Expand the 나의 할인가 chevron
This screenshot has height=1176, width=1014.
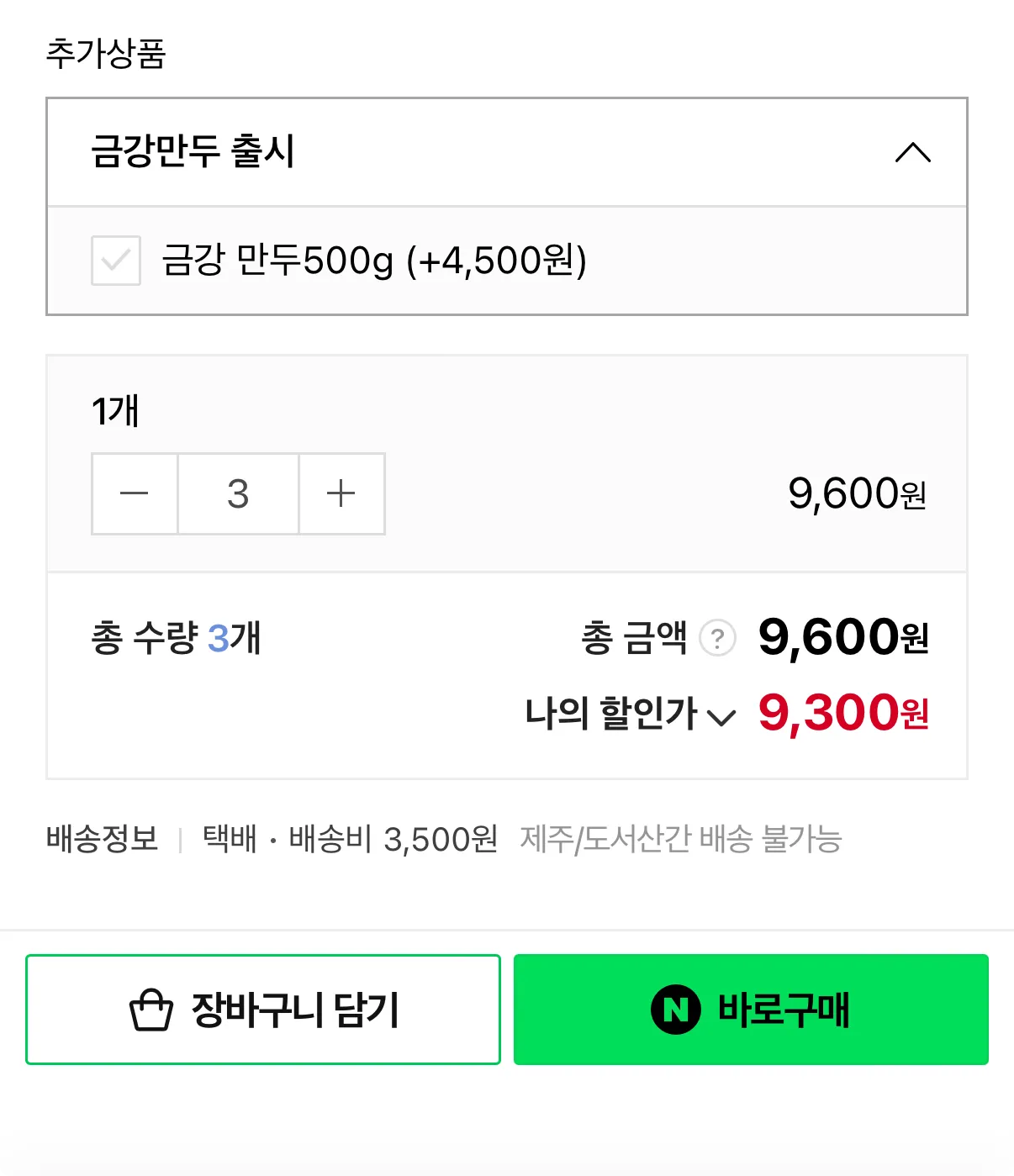click(x=721, y=717)
